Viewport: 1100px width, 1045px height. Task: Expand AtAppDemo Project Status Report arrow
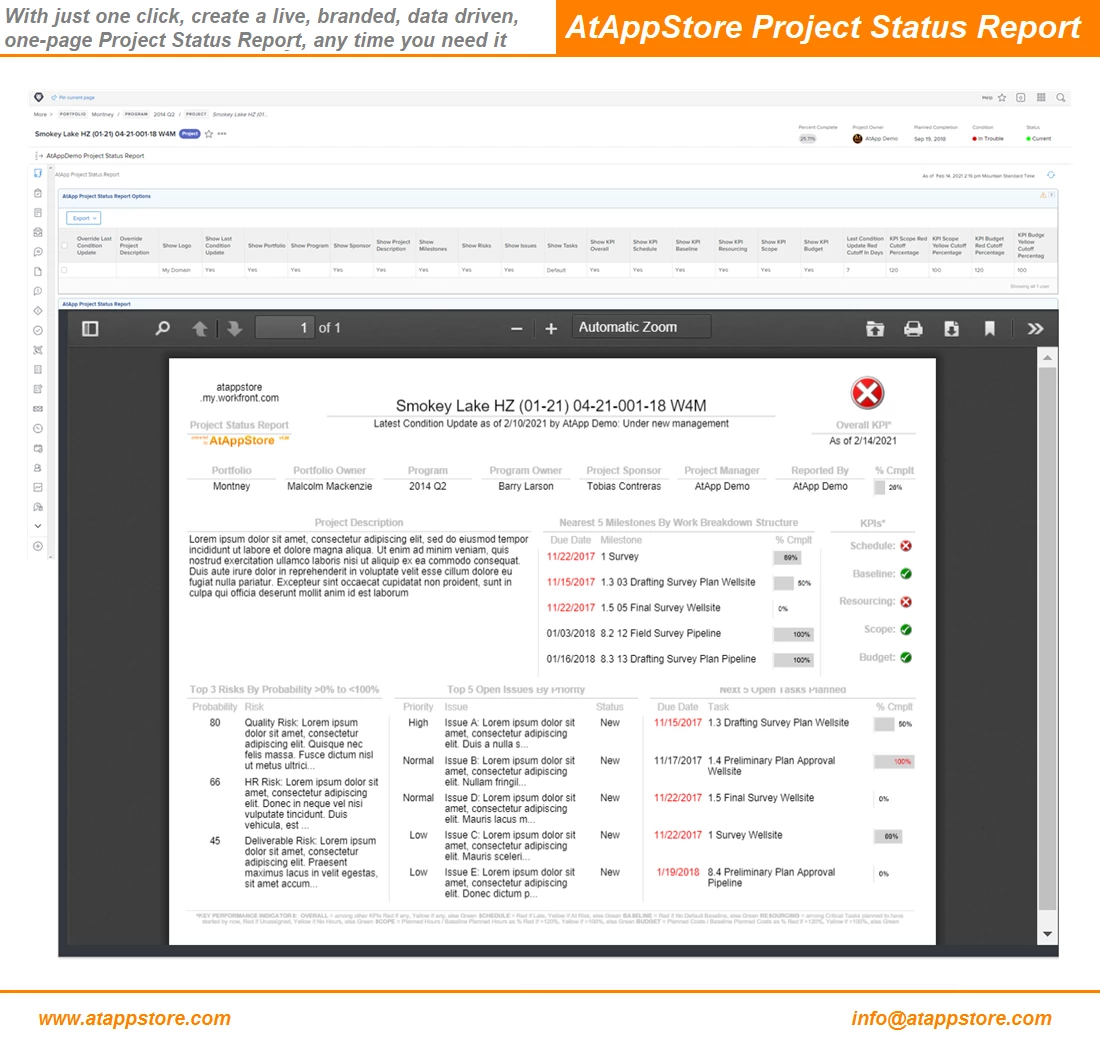pos(39,156)
